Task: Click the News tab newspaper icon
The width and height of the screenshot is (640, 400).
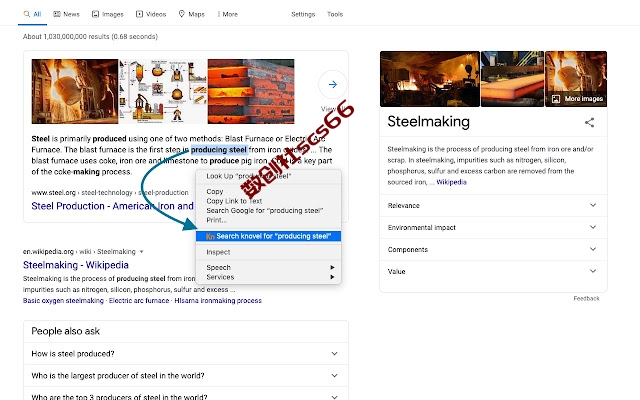Action: pos(57,14)
